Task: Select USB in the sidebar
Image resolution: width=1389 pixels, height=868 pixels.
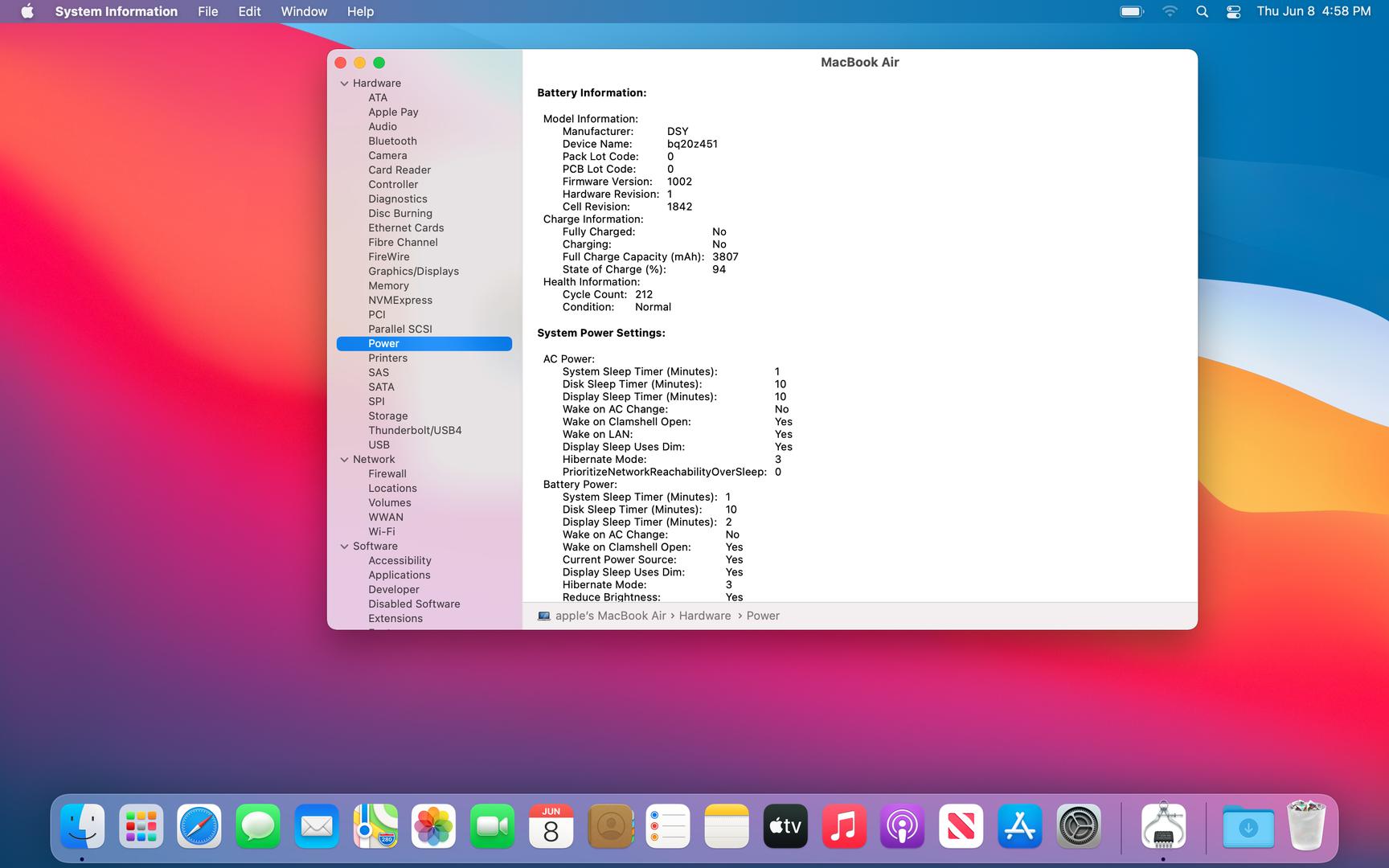Action: click(x=379, y=445)
